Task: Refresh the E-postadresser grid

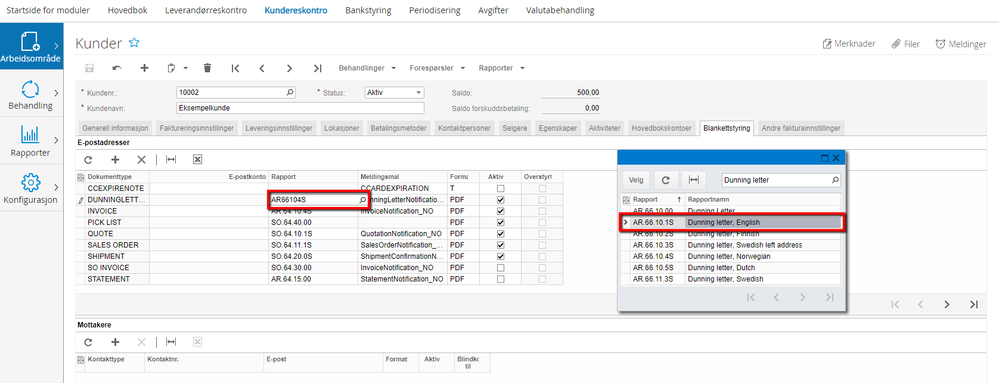Action: click(88, 159)
